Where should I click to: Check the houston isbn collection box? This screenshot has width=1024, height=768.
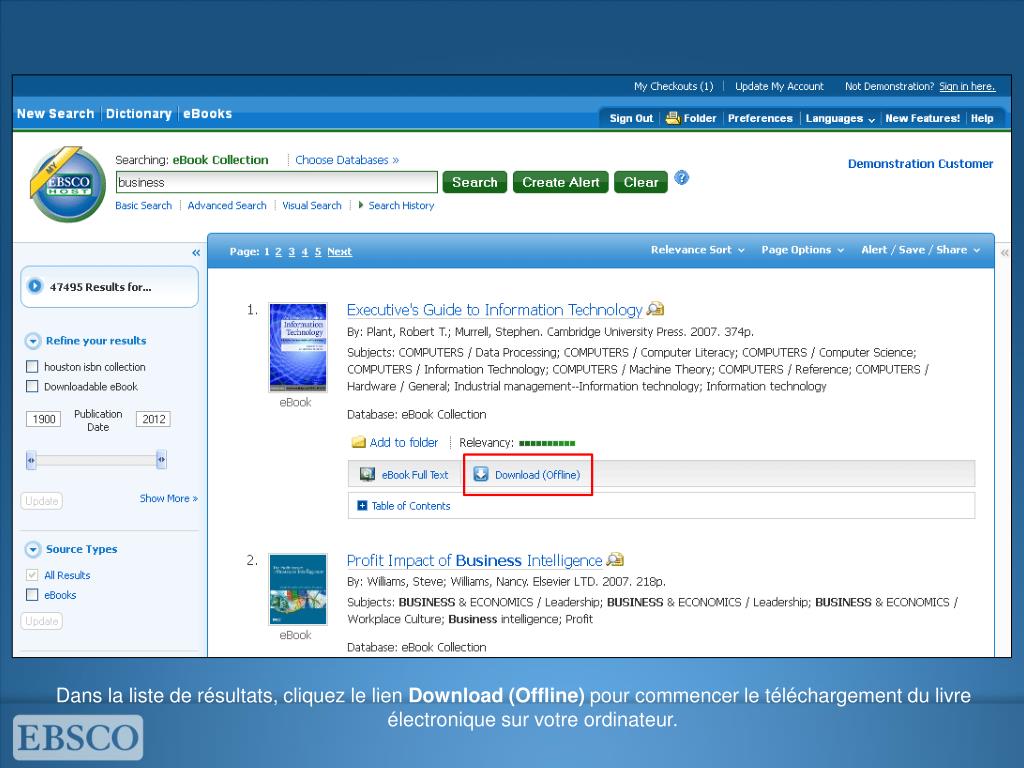pos(32,366)
